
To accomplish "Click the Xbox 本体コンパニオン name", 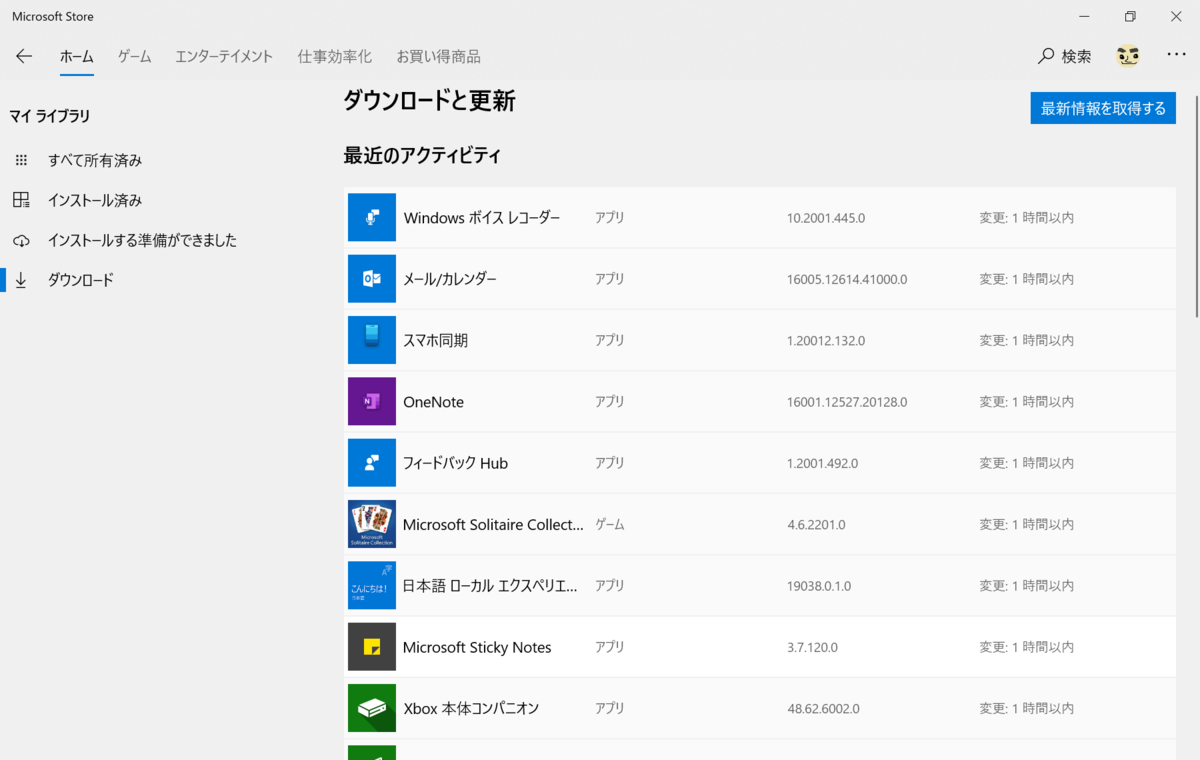I will [x=471, y=708].
